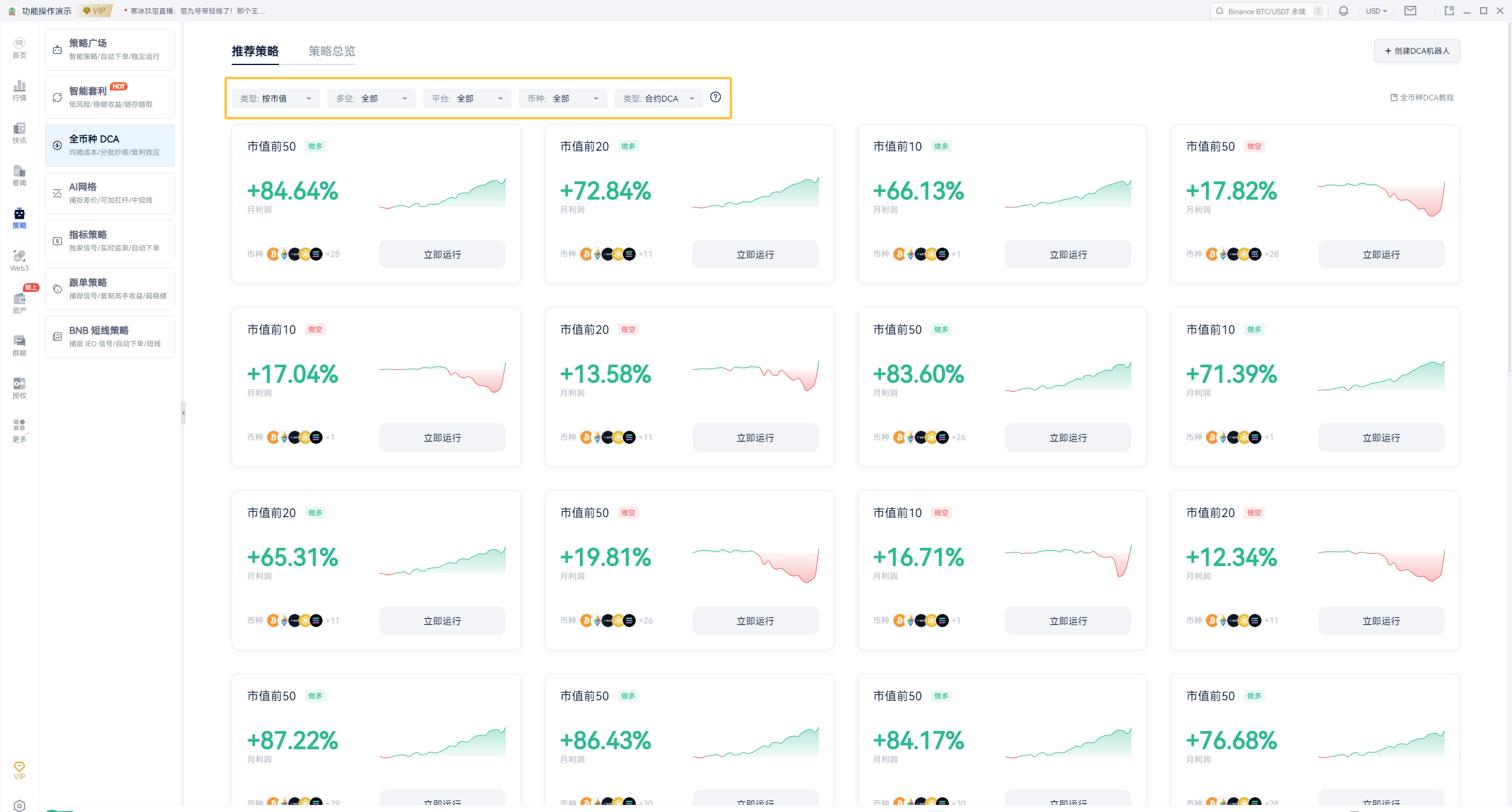Open the 授权 authorization icon
This screenshot has height=812, width=1512.
click(19, 388)
